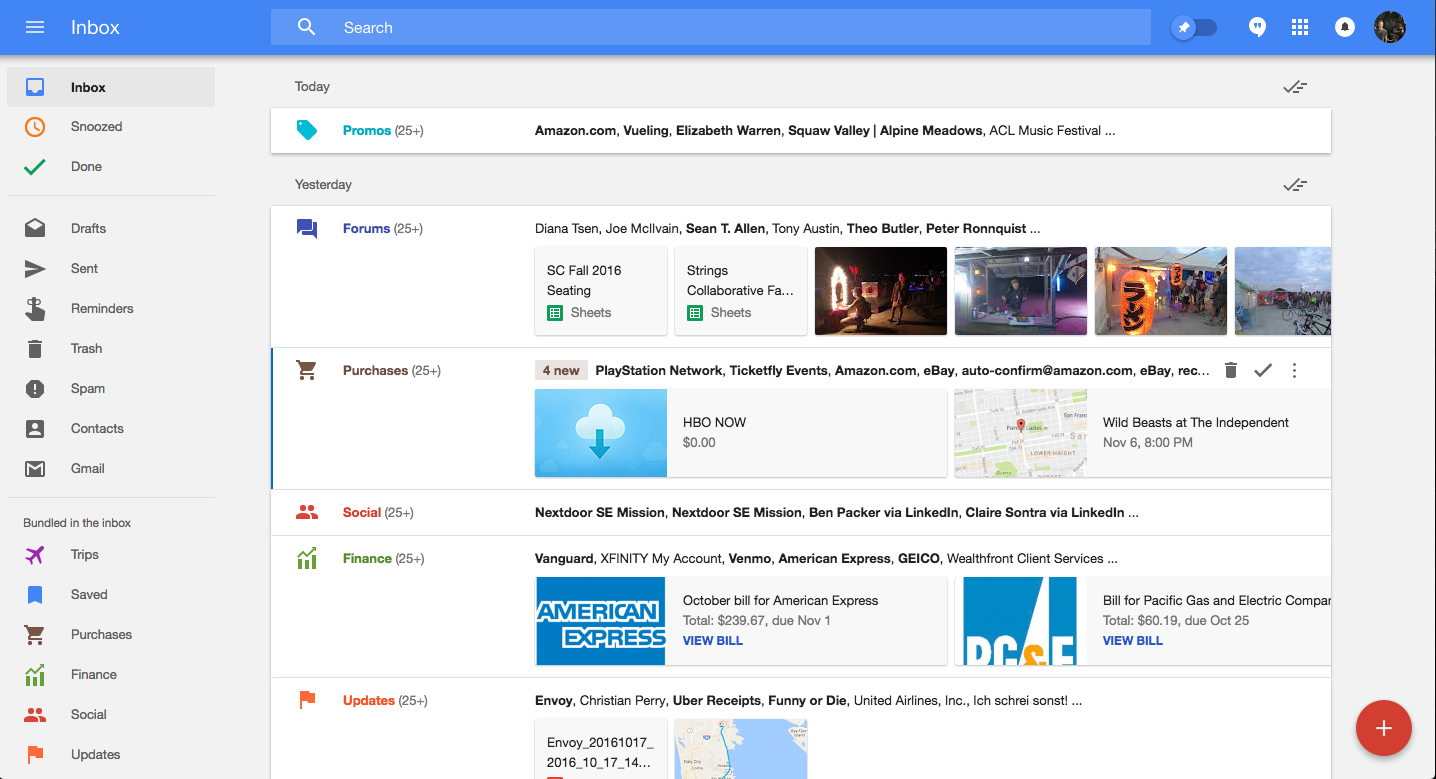Image resolution: width=1436 pixels, height=779 pixels.
Task: Click the 4 new badge in Purchases
Action: (x=561, y=371)
